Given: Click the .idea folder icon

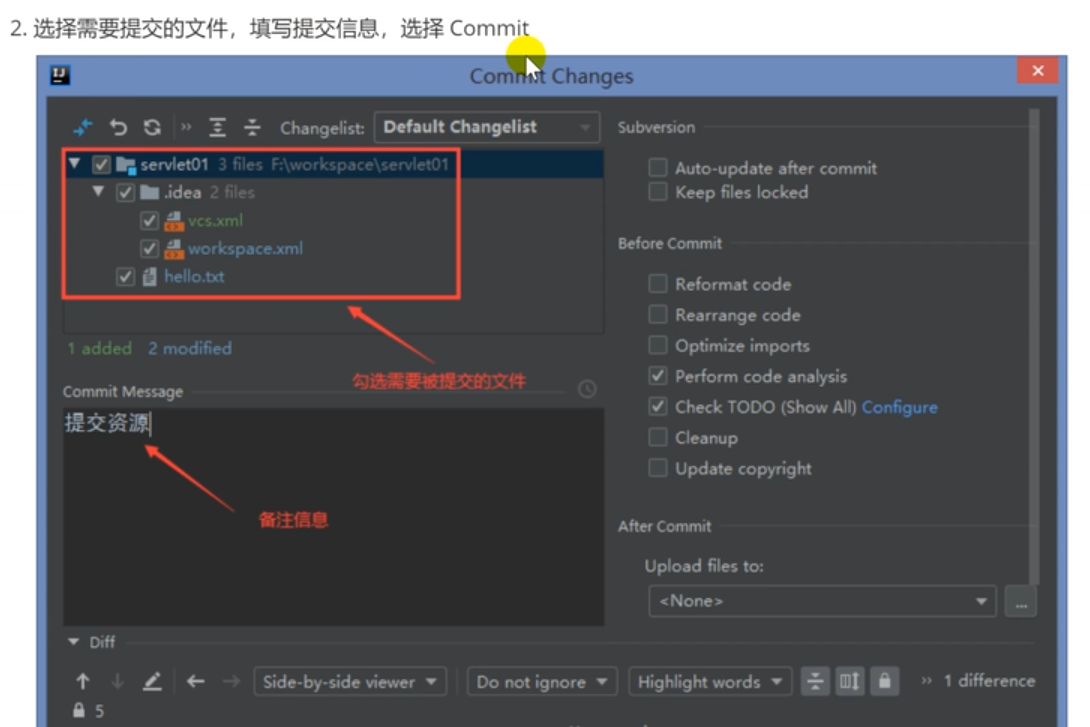Looking at the screenshot, I should pyautogui.click(x=149, y=193).
